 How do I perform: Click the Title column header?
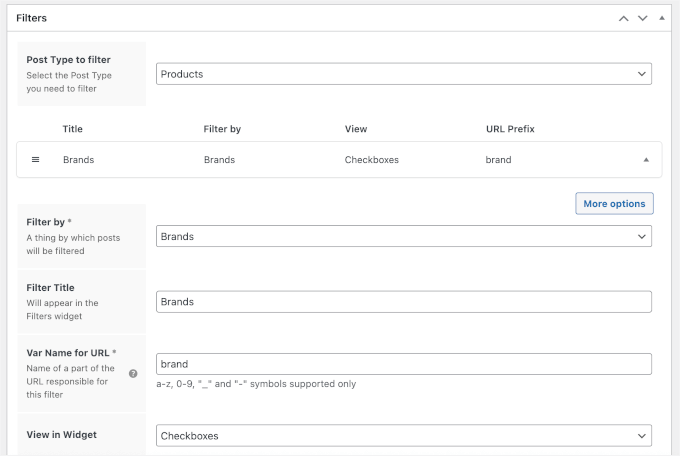(x=72, y=129)
